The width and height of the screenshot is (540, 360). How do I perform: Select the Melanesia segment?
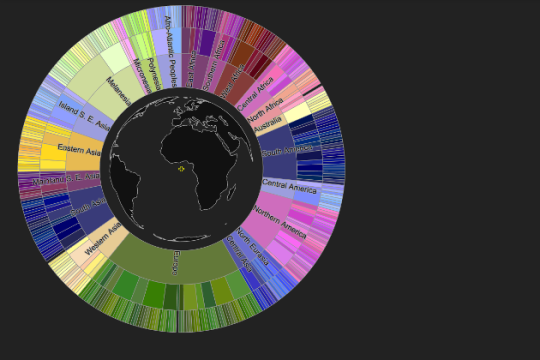point(119,93)
